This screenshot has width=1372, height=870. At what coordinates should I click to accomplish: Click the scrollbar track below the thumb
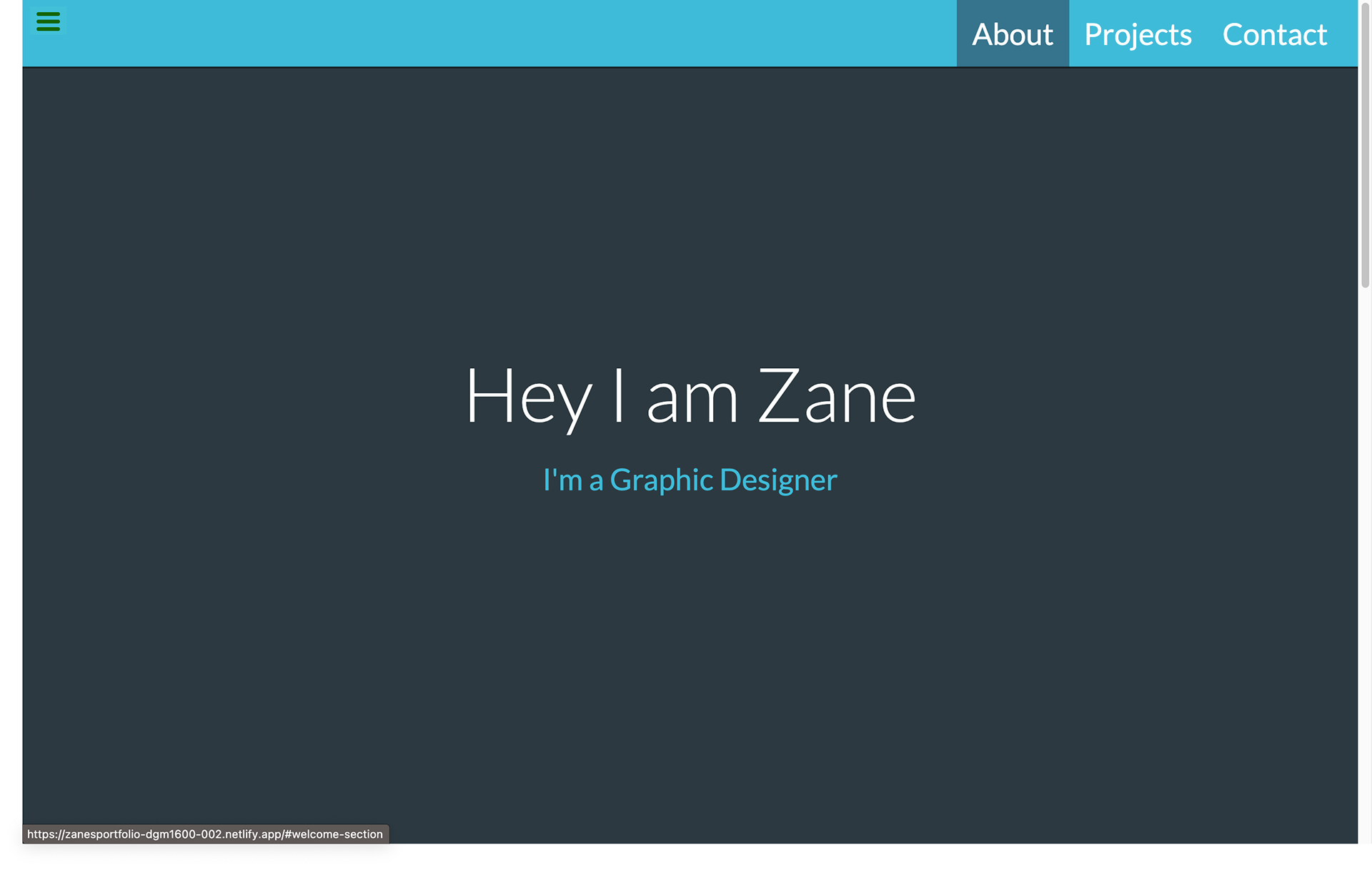coord(1365,572)
